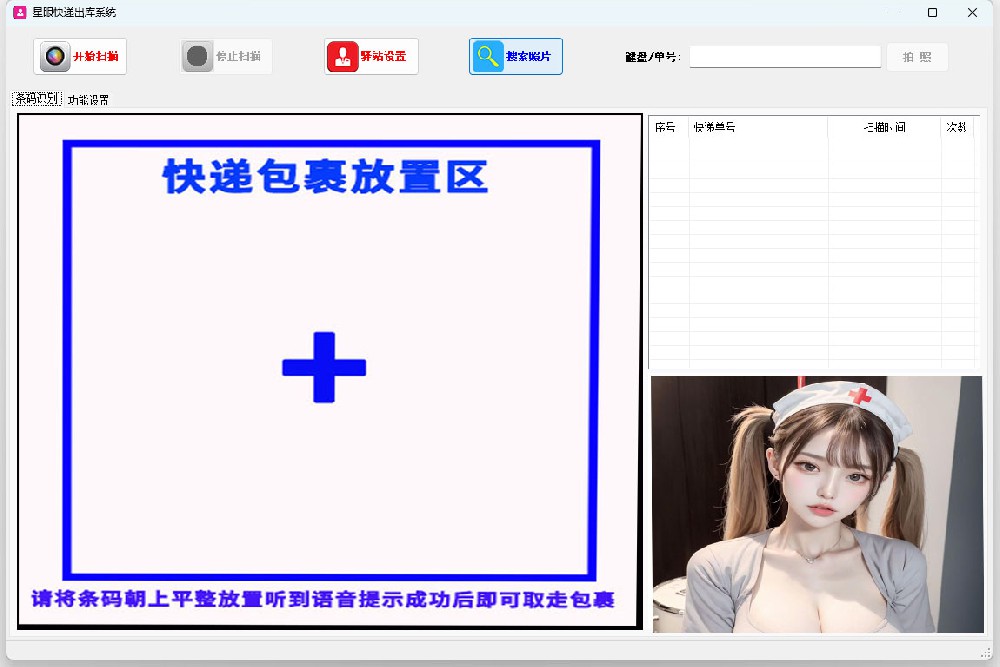
Task: Open the 功能设置 tab
Action: pos(88,100)
